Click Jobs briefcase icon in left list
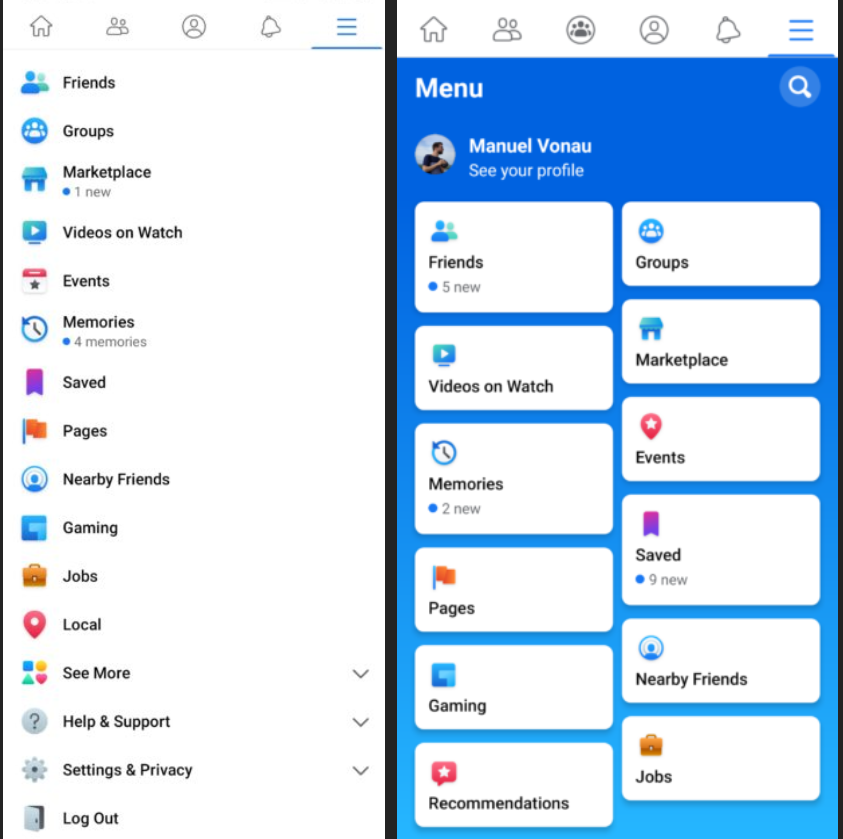The image size is (843, 839). pos(34,575)
